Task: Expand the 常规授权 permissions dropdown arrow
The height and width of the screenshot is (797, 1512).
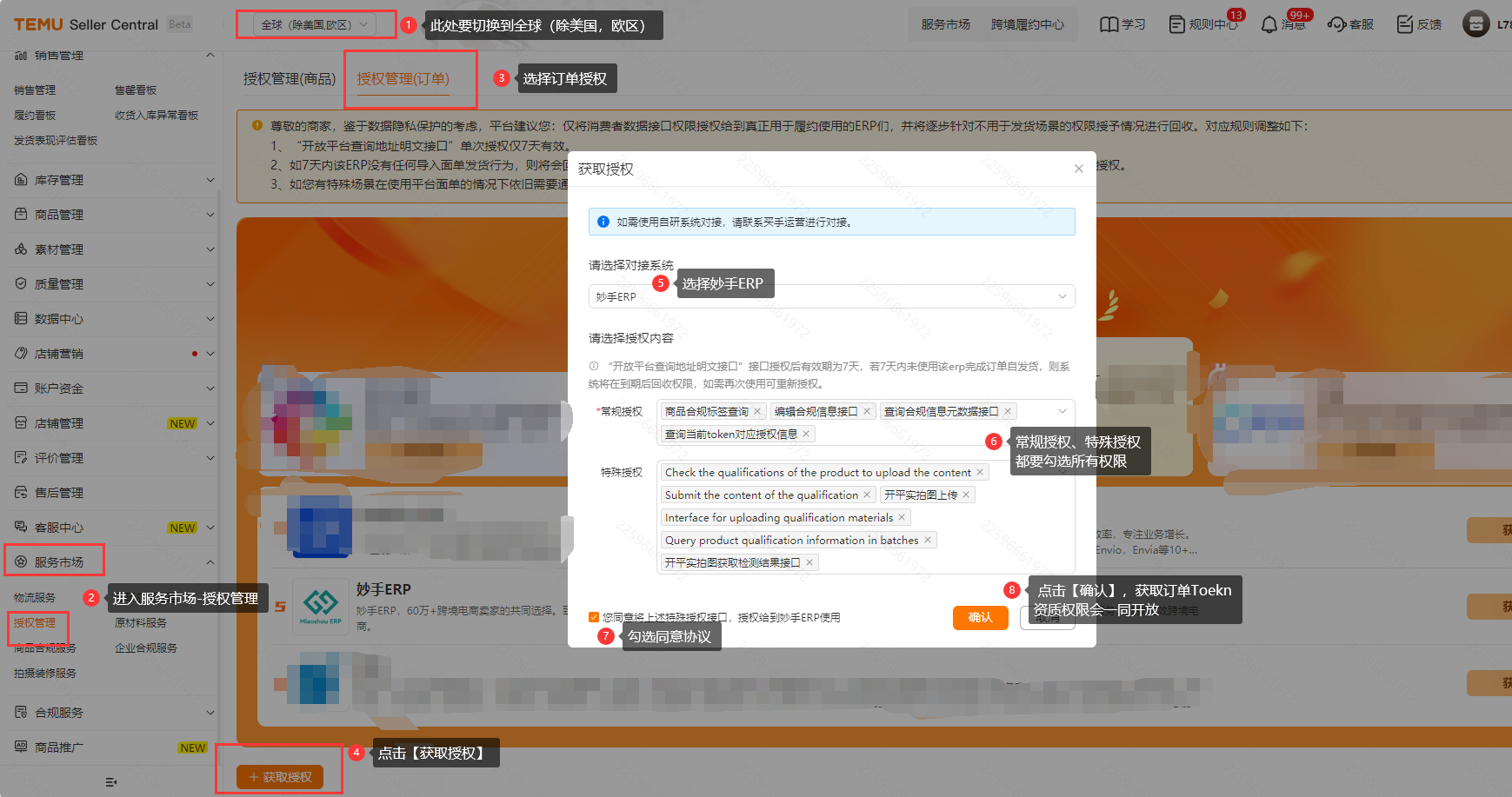Action: (1062, 412)
